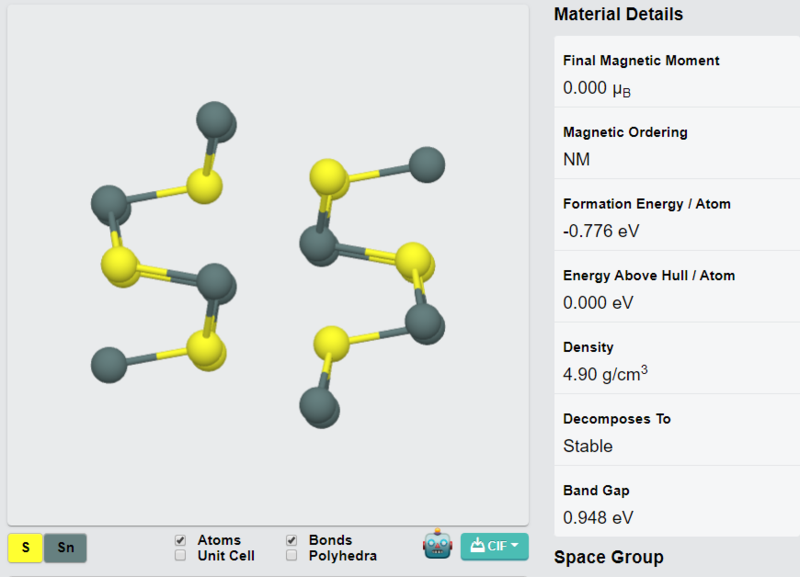800x577 pixels.
Task: Uncheck the Bonds checkbox
Action: [291, 540]
